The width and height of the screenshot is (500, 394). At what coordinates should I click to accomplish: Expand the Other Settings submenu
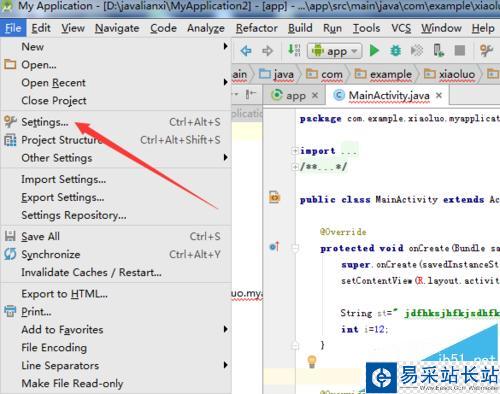pyautogui.click(x=116, y=158)
